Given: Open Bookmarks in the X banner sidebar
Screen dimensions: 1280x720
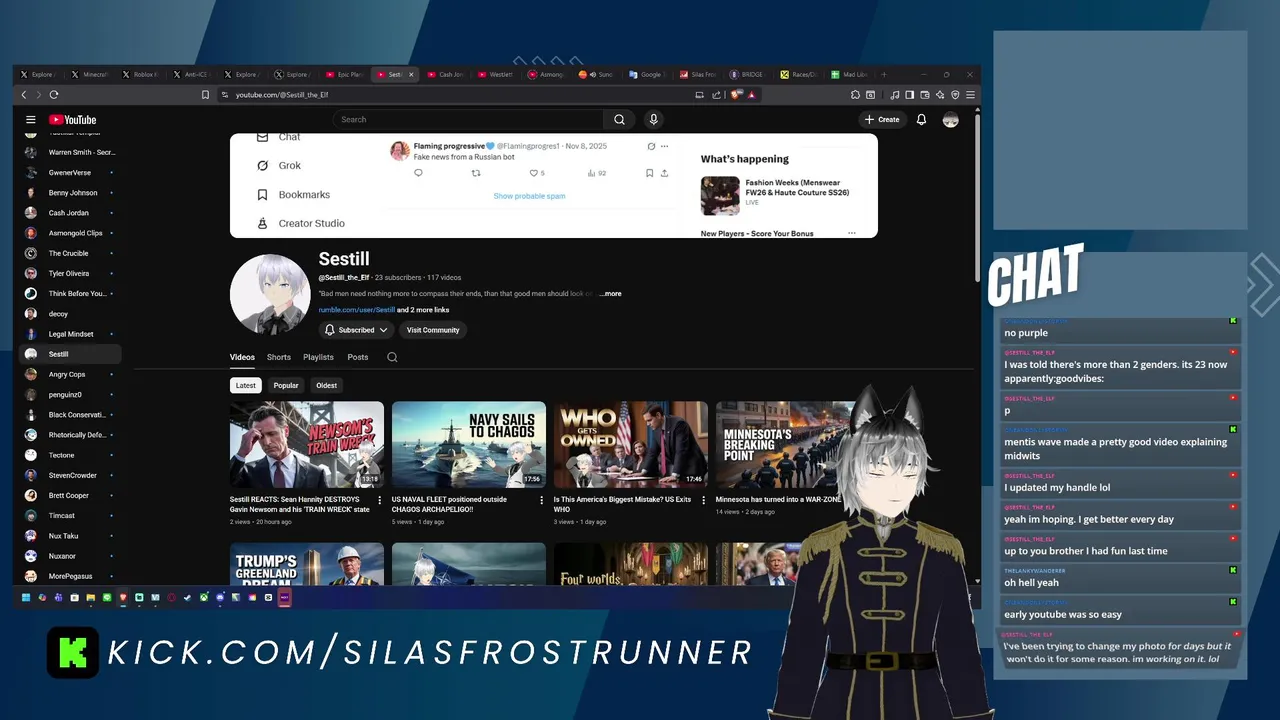Looking at the screenshot, I should coord(293,194).
